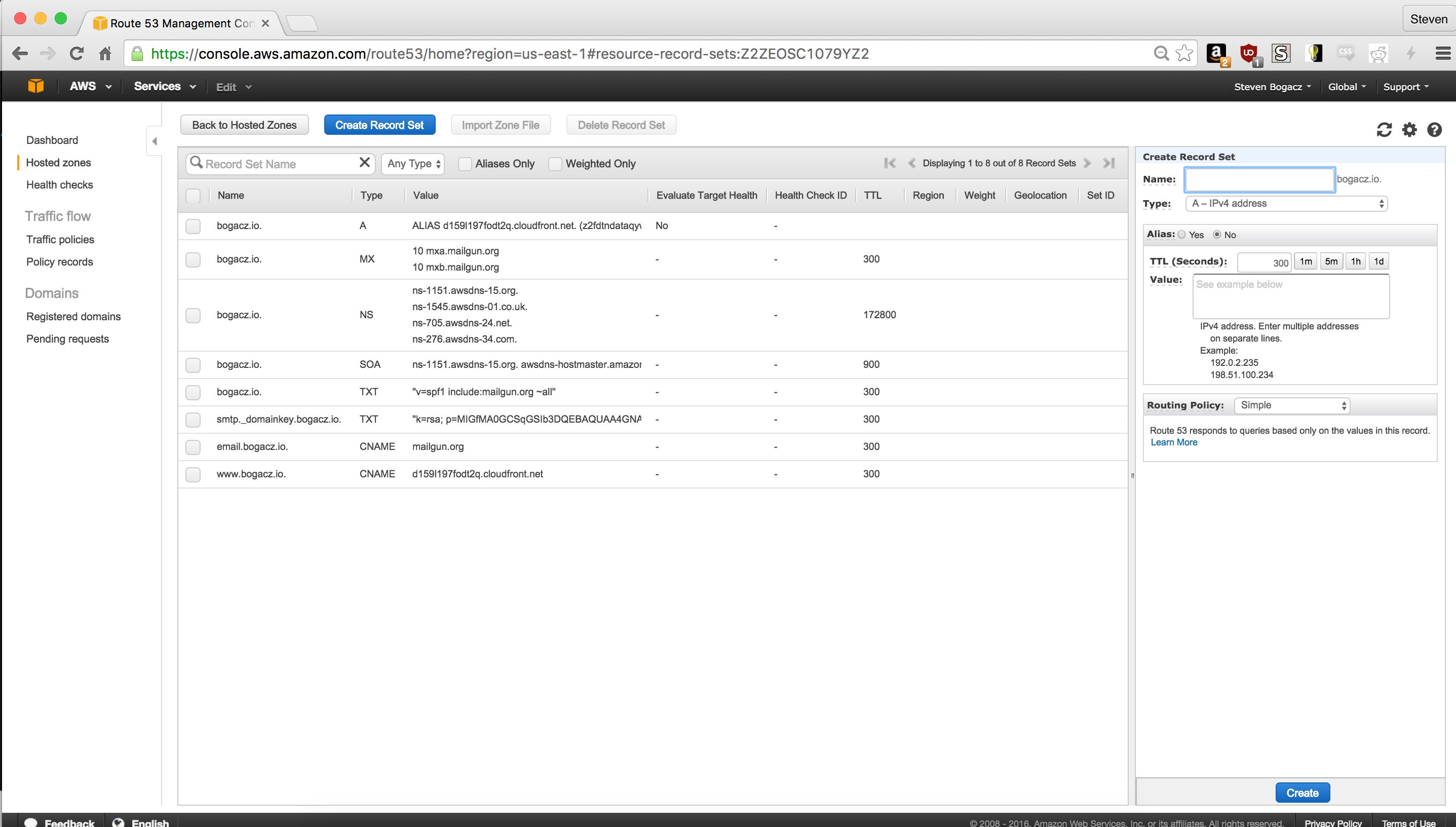Set Alias to No

pyautogui.click(x=1217, y=235)
